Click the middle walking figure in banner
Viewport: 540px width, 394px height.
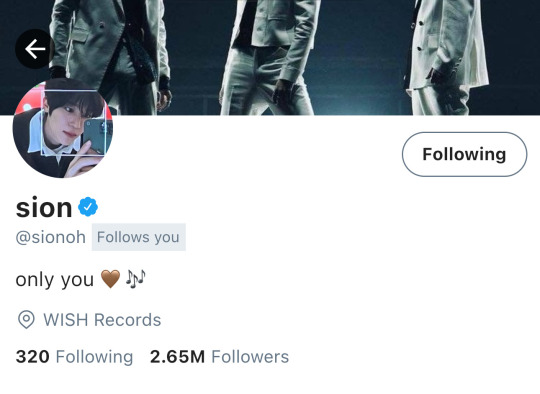pyautogui.click(x=270, y=58)
